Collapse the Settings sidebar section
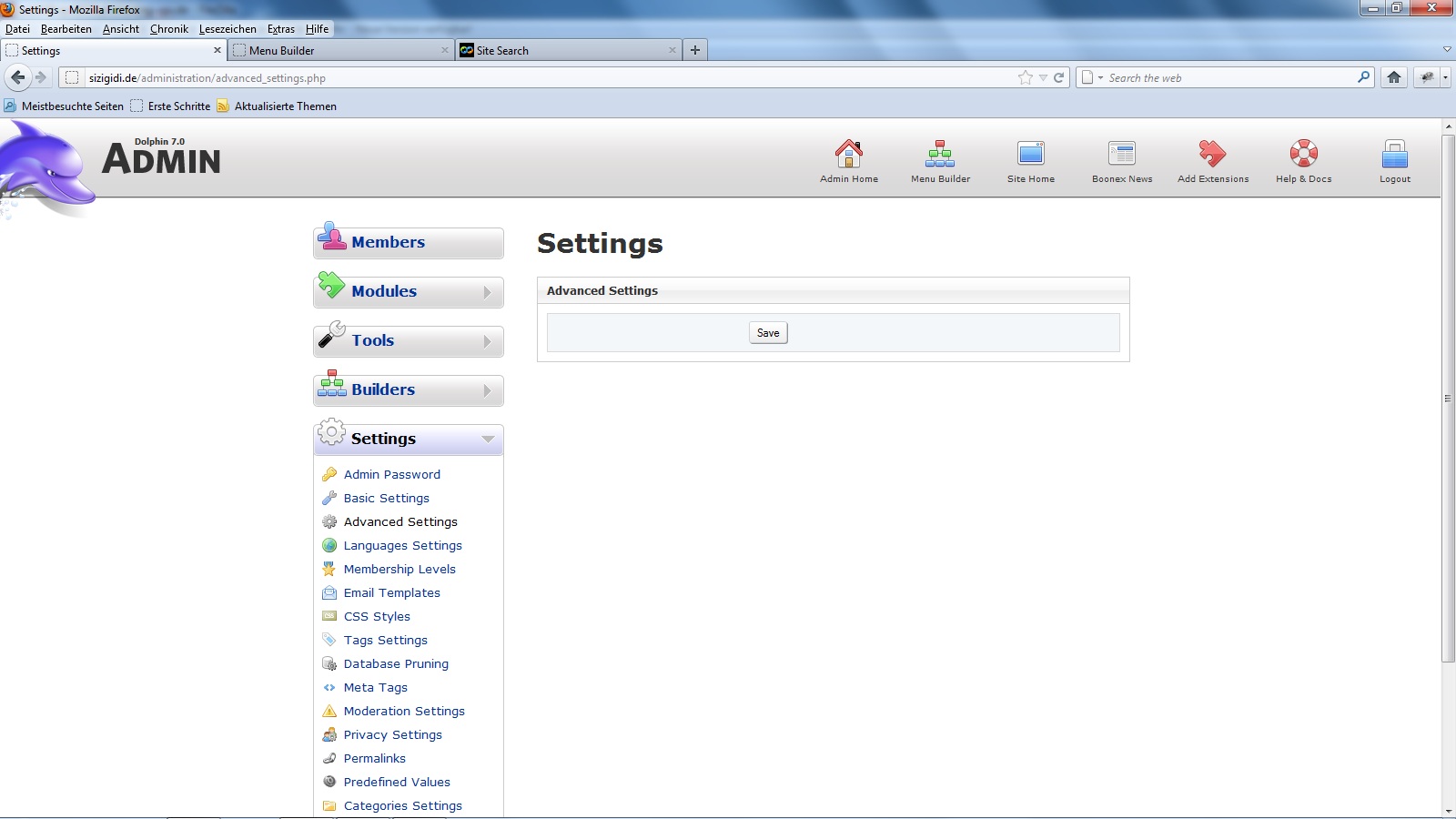1456x819 pixels. coord(409,440)
